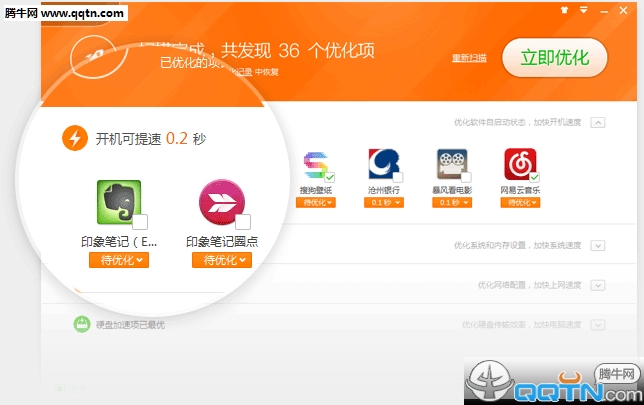644x405 pixels.
Task: Click the 印象笔记圈点 label
Action: coord(222,242)
